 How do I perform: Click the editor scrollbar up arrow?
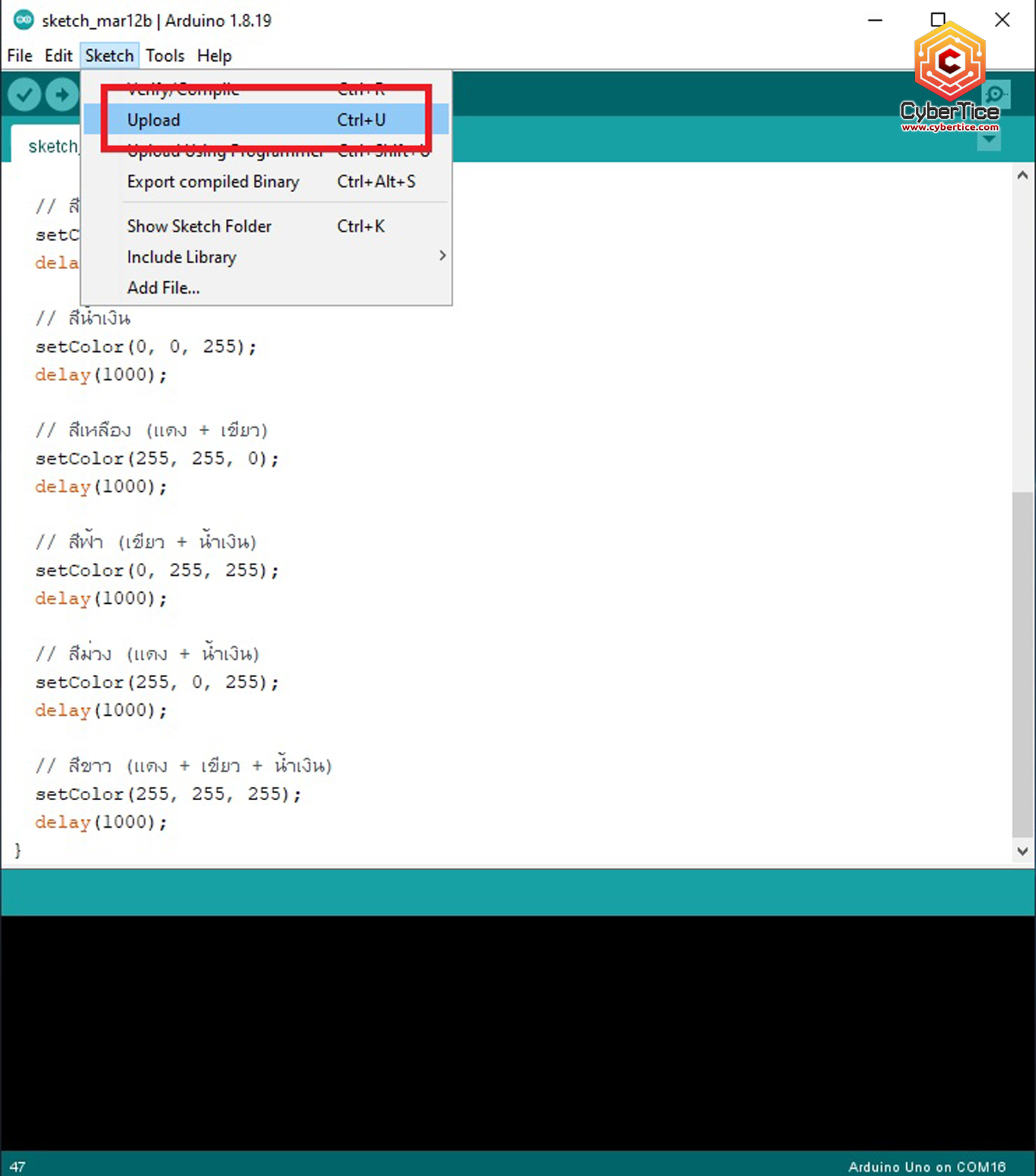pos(1023,176)
